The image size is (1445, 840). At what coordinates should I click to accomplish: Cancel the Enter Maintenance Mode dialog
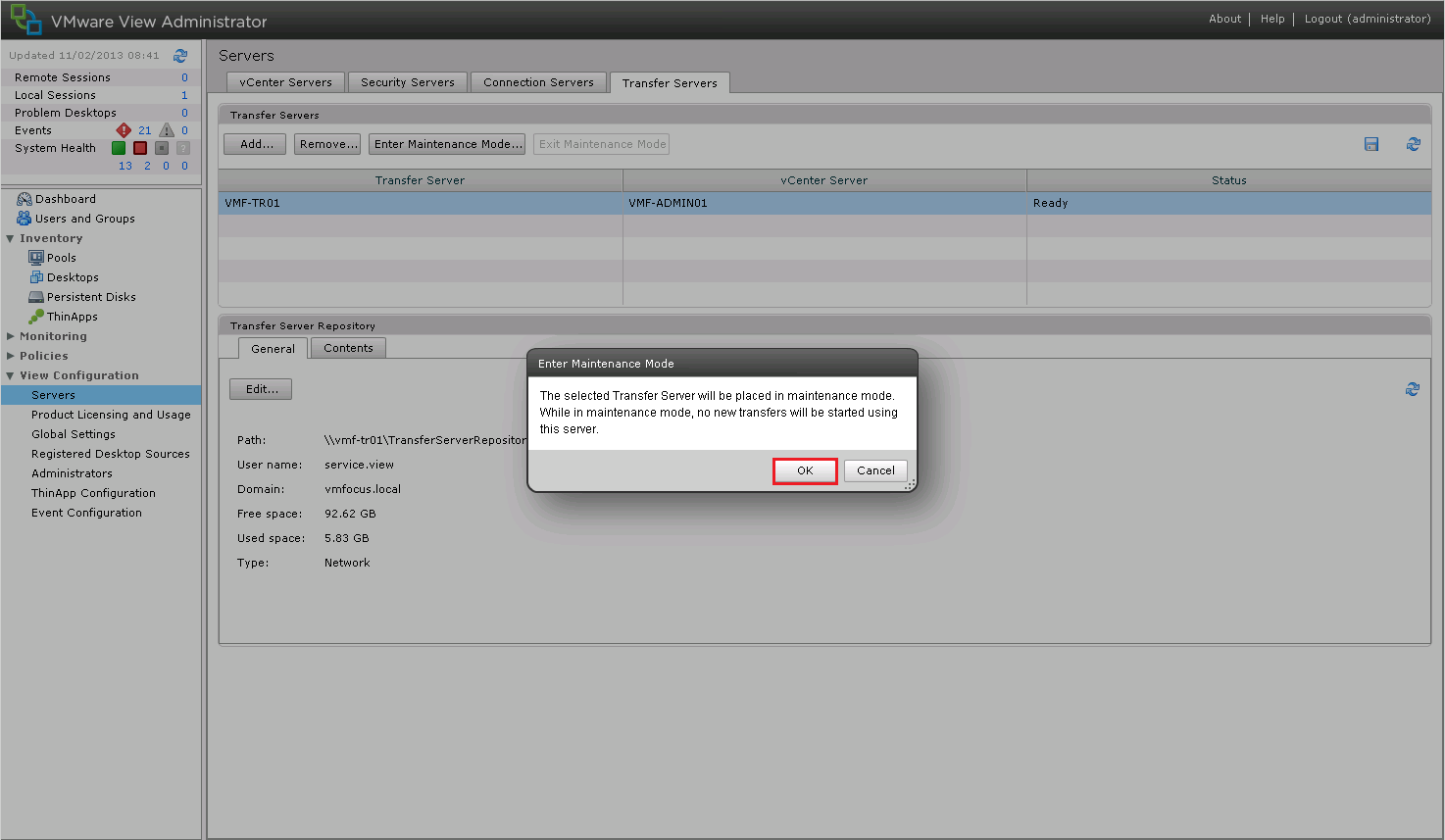point(875,470)
